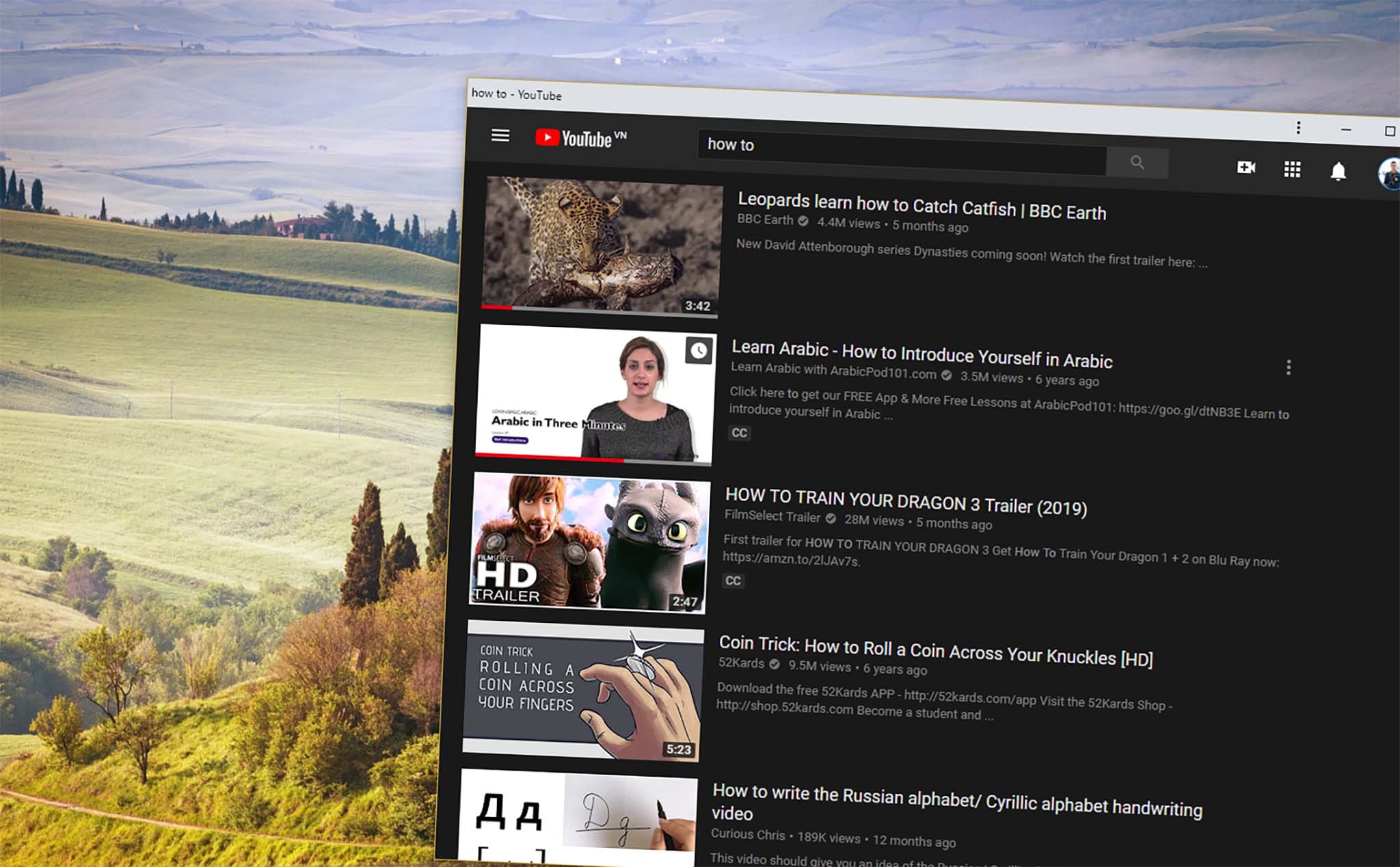The height and width of the screenshot is (867, 1400).
Task: Open the notifications bell
Action: [1338, 172]
